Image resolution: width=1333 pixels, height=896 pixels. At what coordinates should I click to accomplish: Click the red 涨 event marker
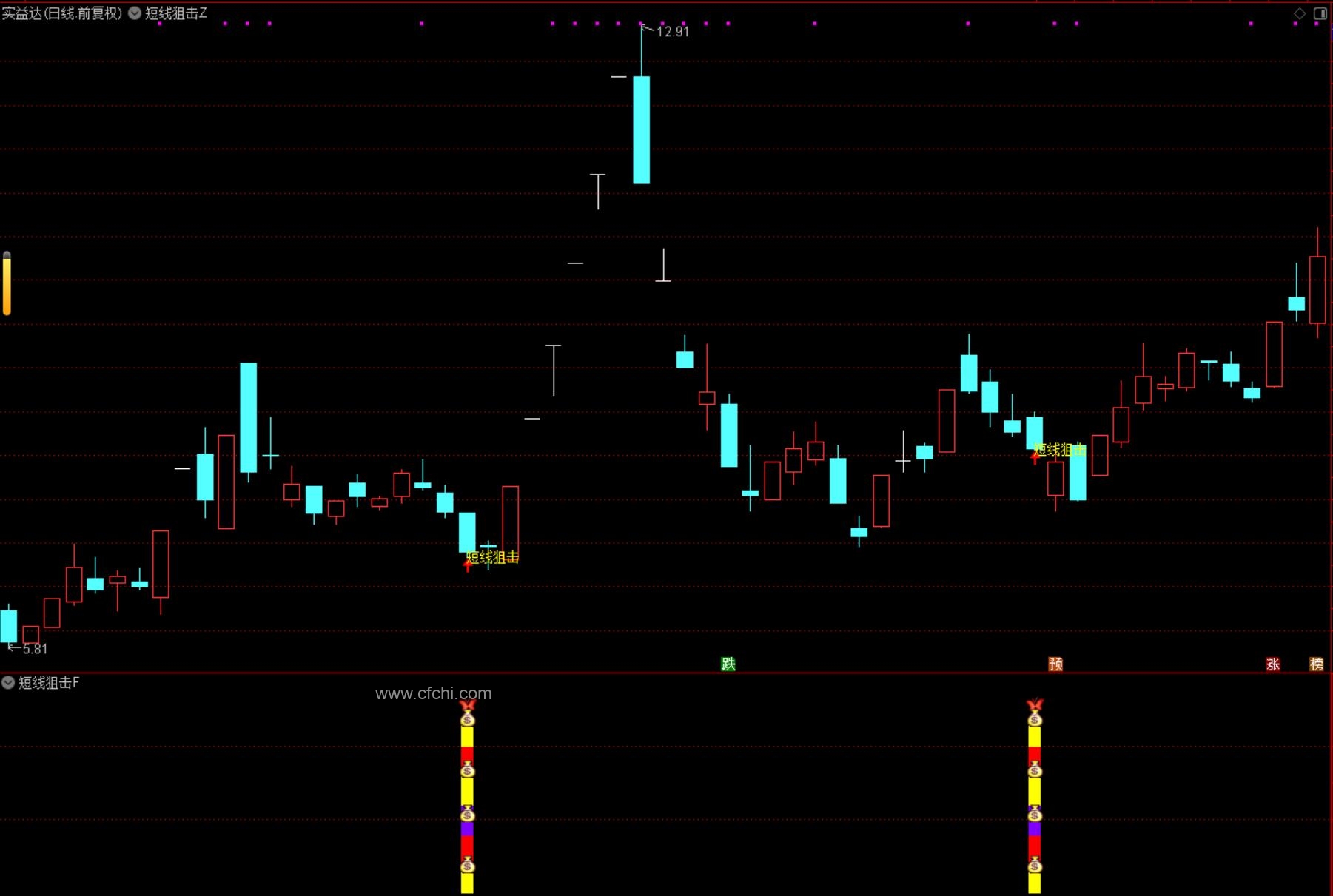[x=1273, y=664]
